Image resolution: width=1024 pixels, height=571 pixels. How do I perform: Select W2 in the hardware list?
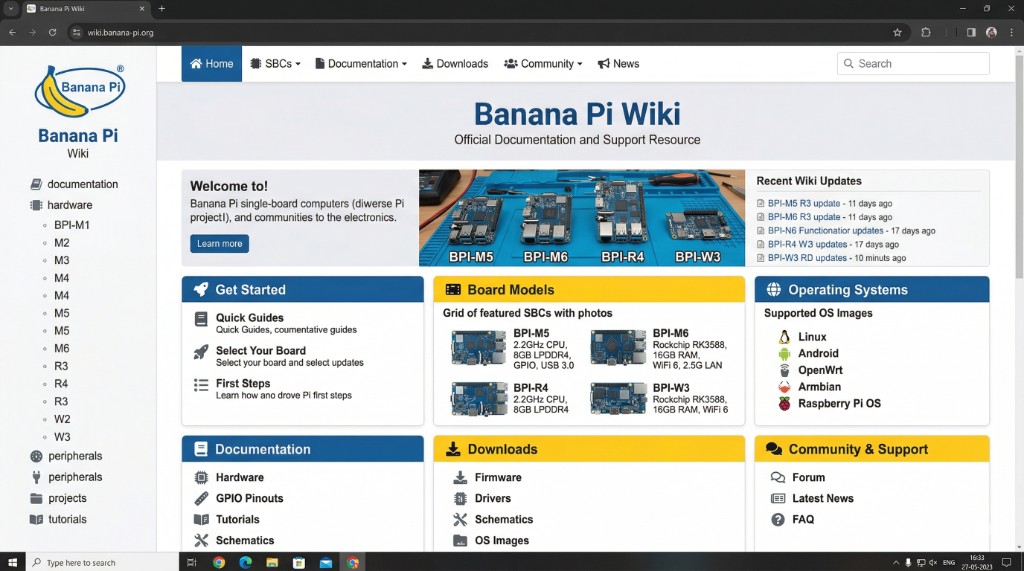click(62, 419)
